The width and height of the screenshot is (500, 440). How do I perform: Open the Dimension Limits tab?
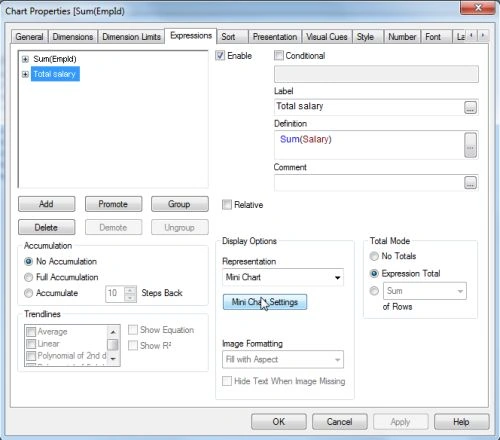click(x=131, y=37)
